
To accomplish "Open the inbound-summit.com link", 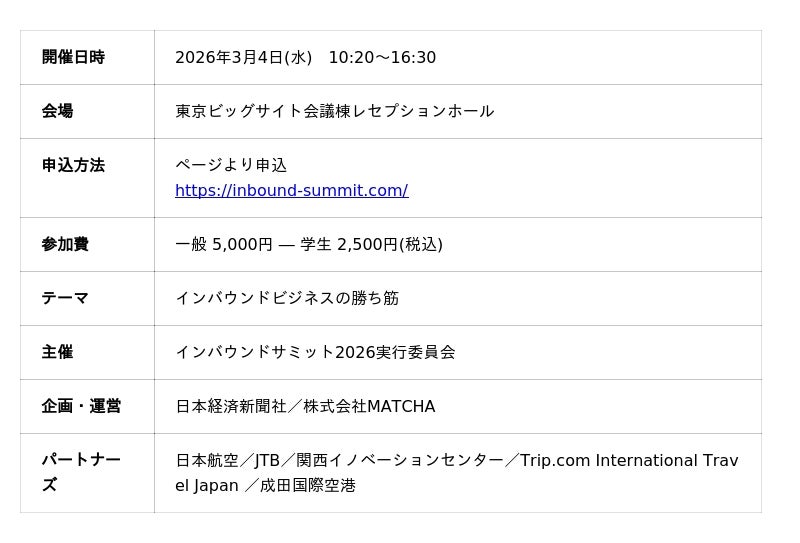I will [291, 190].
